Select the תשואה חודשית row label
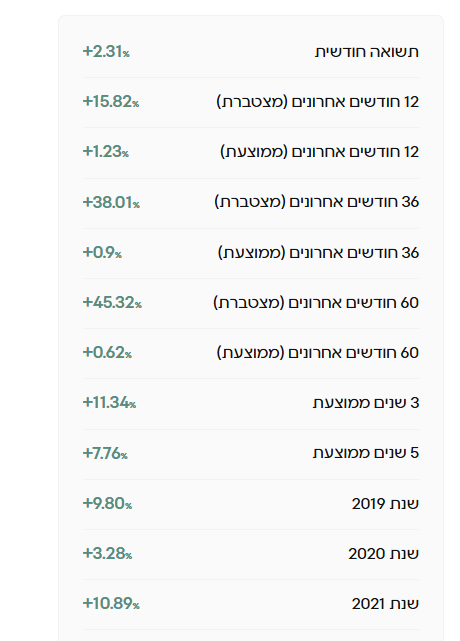 point(367,52)
